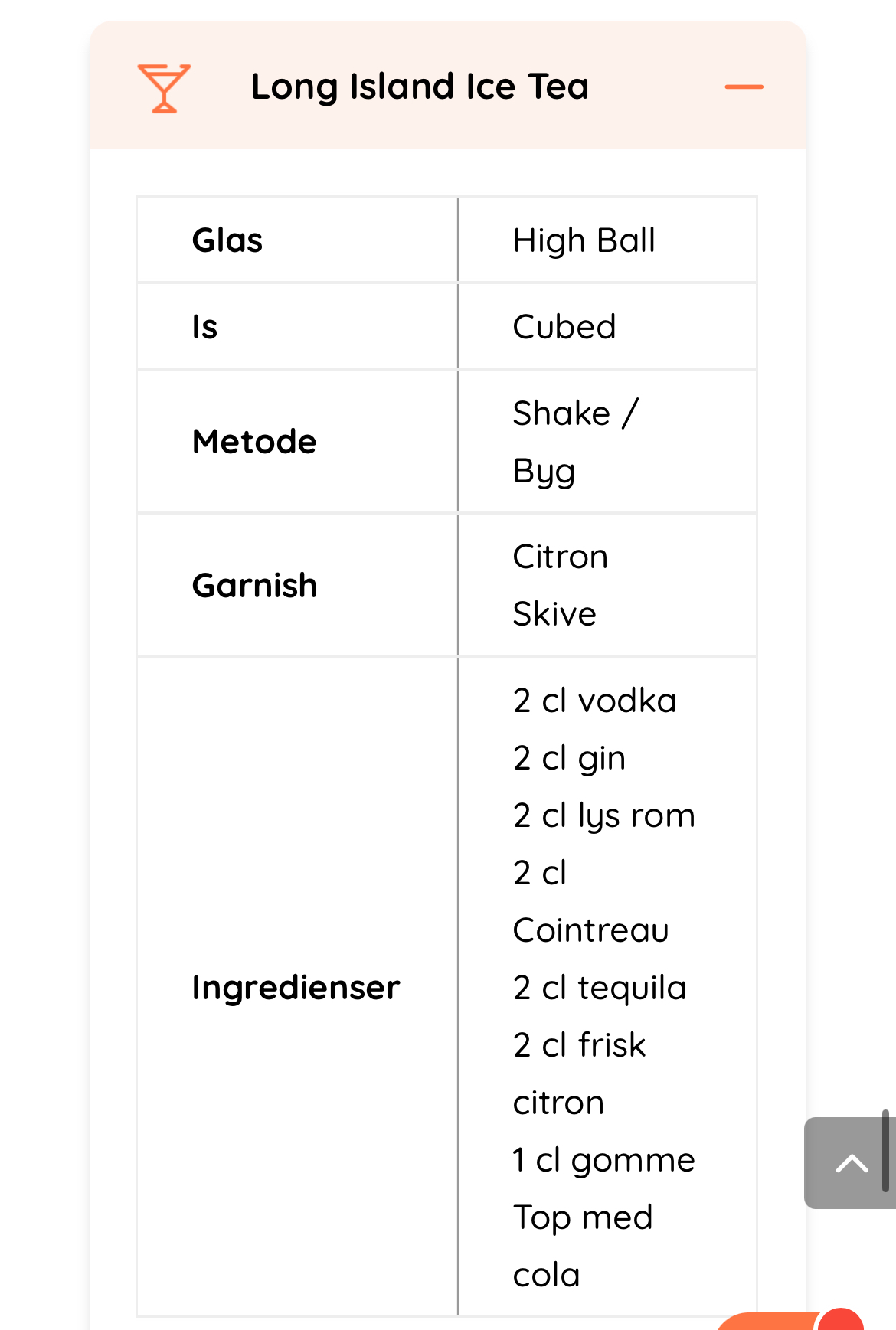Select the Garnish row label

click(x=254, y=586)
